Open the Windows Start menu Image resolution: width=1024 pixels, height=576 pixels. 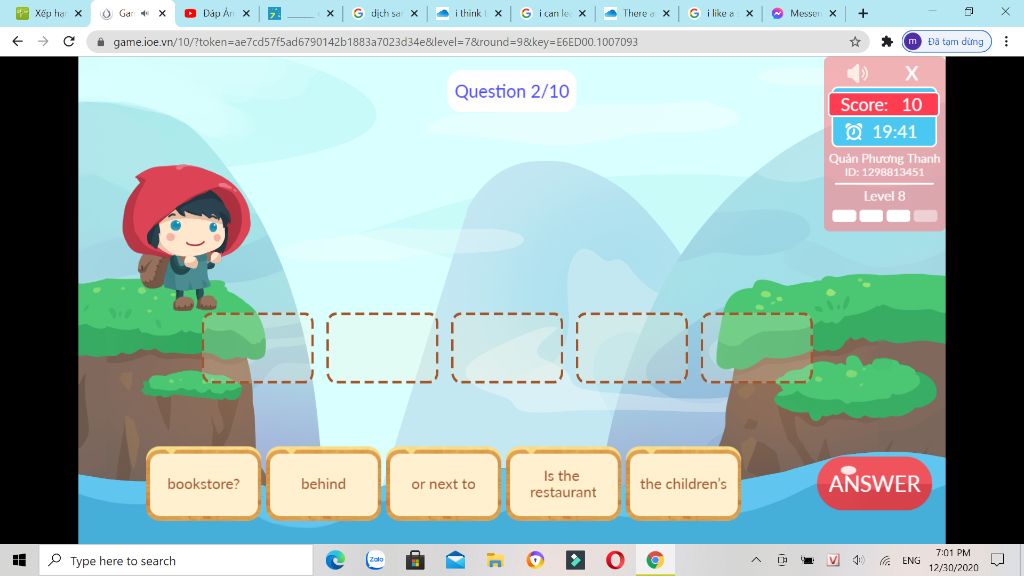pyautogui.click(x=19, y=560)
